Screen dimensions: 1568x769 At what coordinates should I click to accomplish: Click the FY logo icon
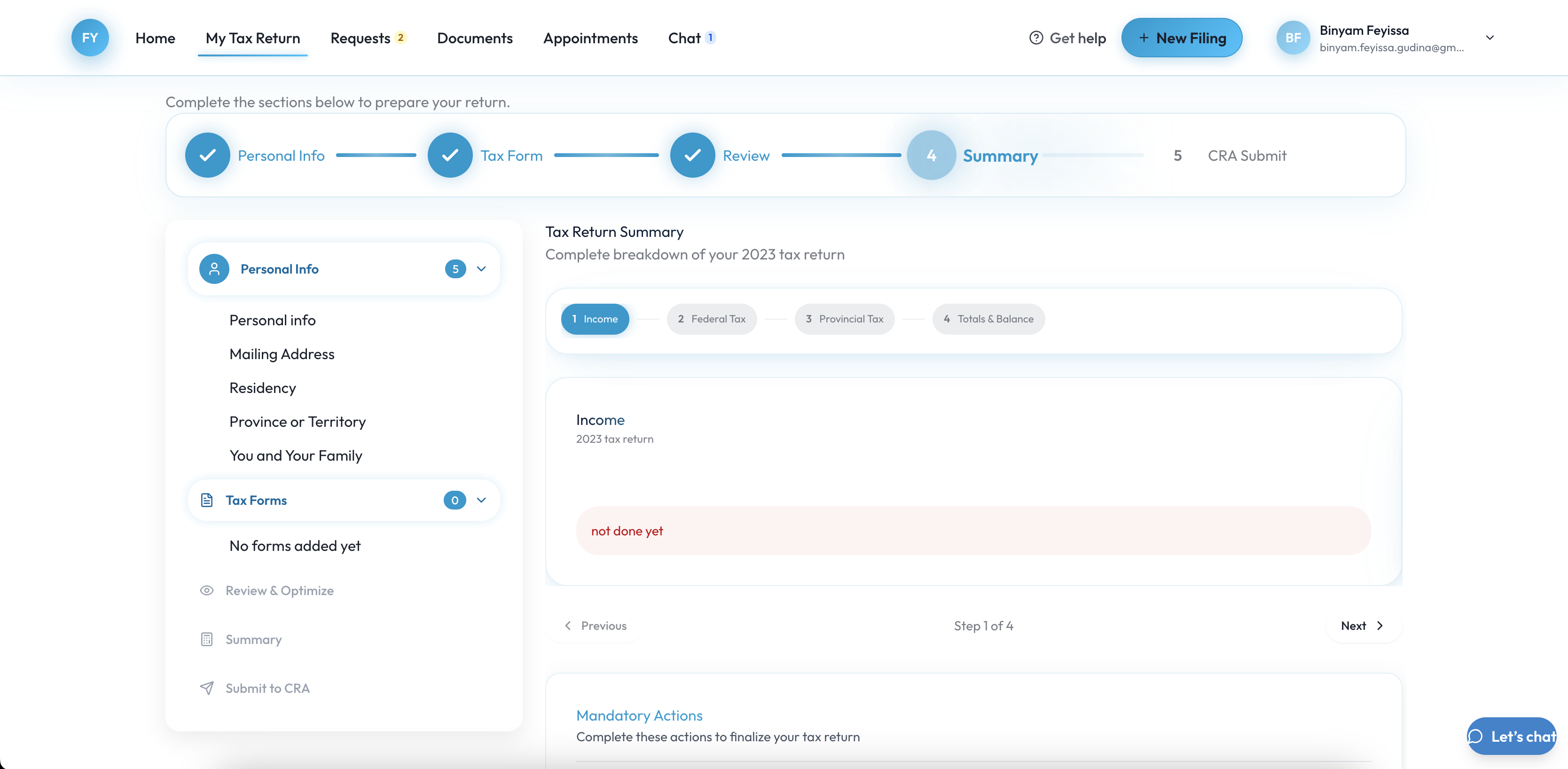click(x=90, y=38)
